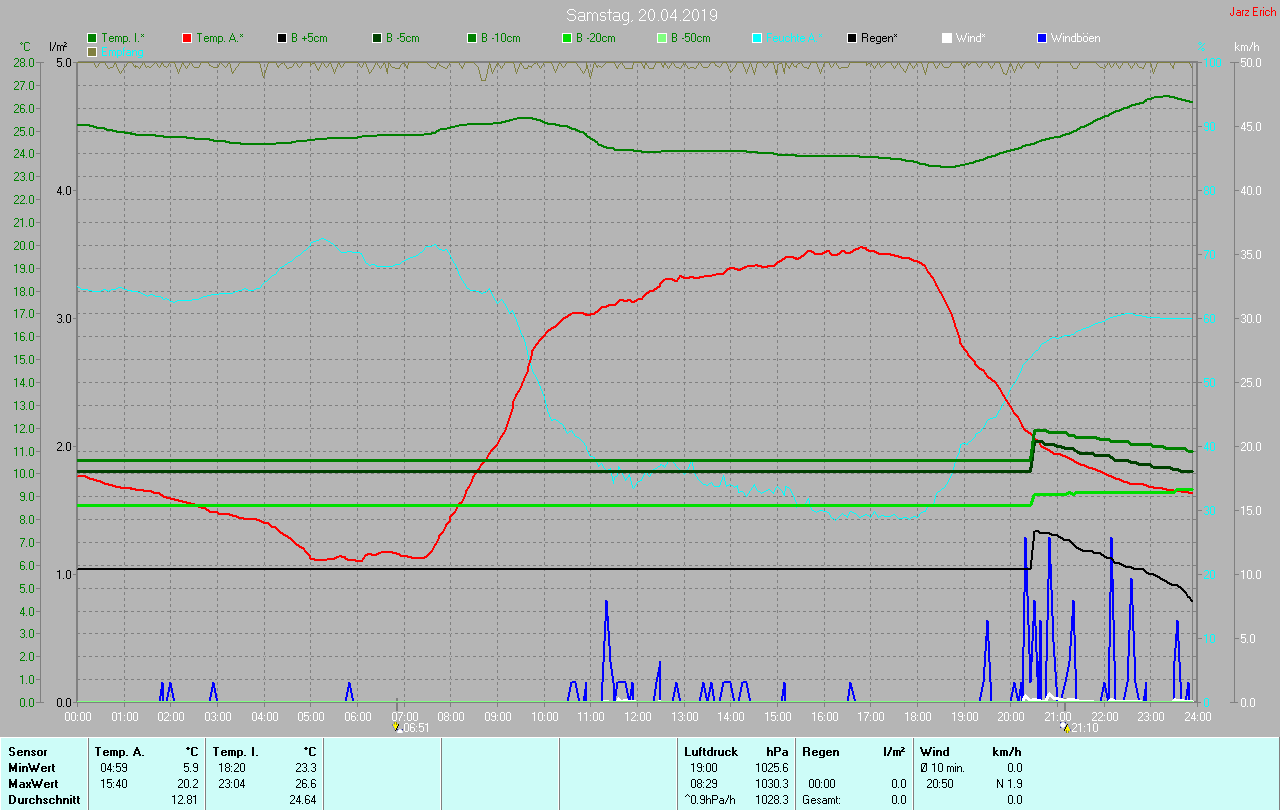The width and height of the screenshot is (1280, 810).
Task: Click the B +5cm legend label
Action: [x=309, y=38]
